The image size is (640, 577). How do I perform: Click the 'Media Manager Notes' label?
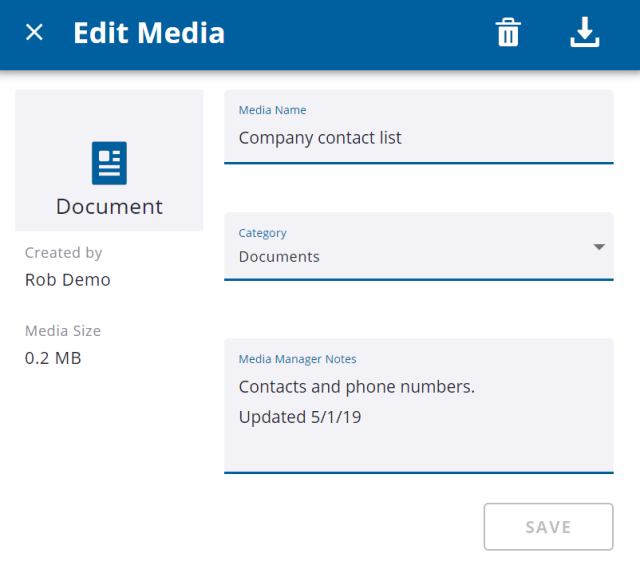pos(298,359)
